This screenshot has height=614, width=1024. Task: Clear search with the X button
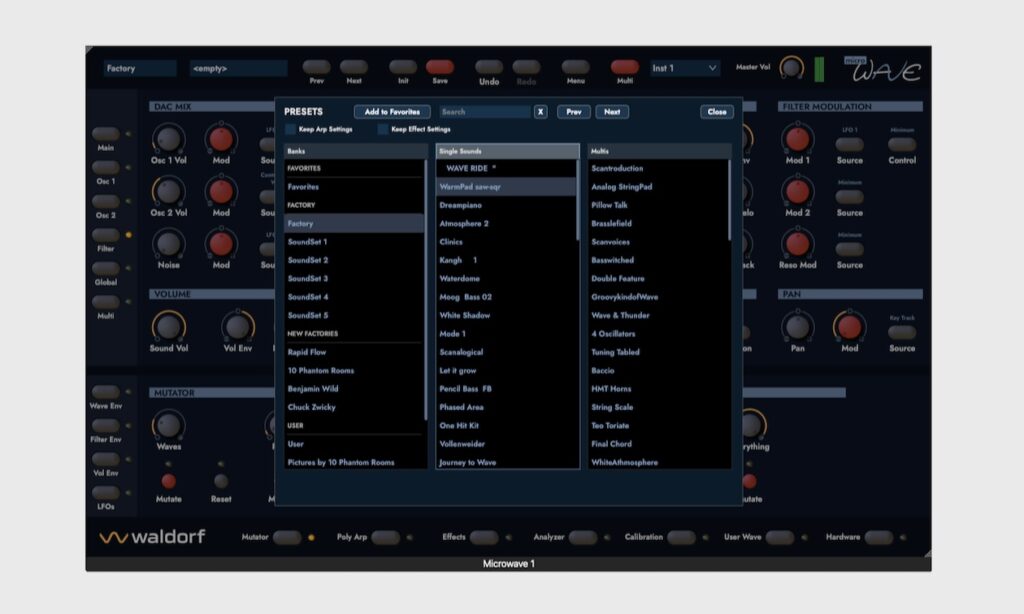[540, 112]
